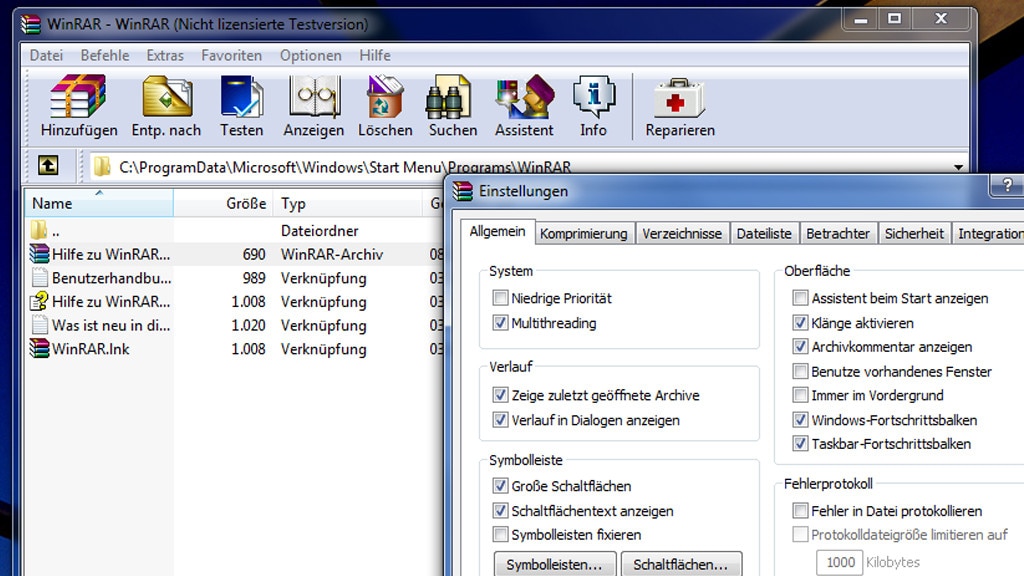The width and height of the screenshot is (1024, 576).
Task: Toggle Schaltflächentext anzeigen checkbox
Action: tap(500, 510)
